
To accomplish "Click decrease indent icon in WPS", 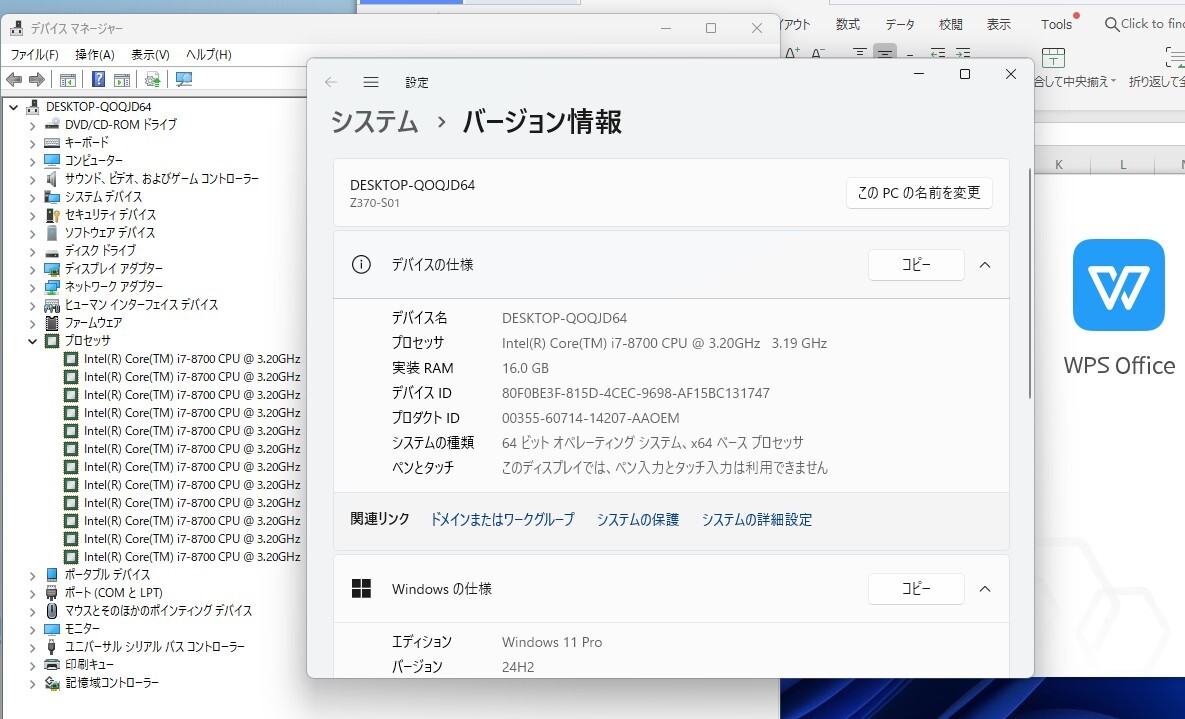I will [938, 54].
